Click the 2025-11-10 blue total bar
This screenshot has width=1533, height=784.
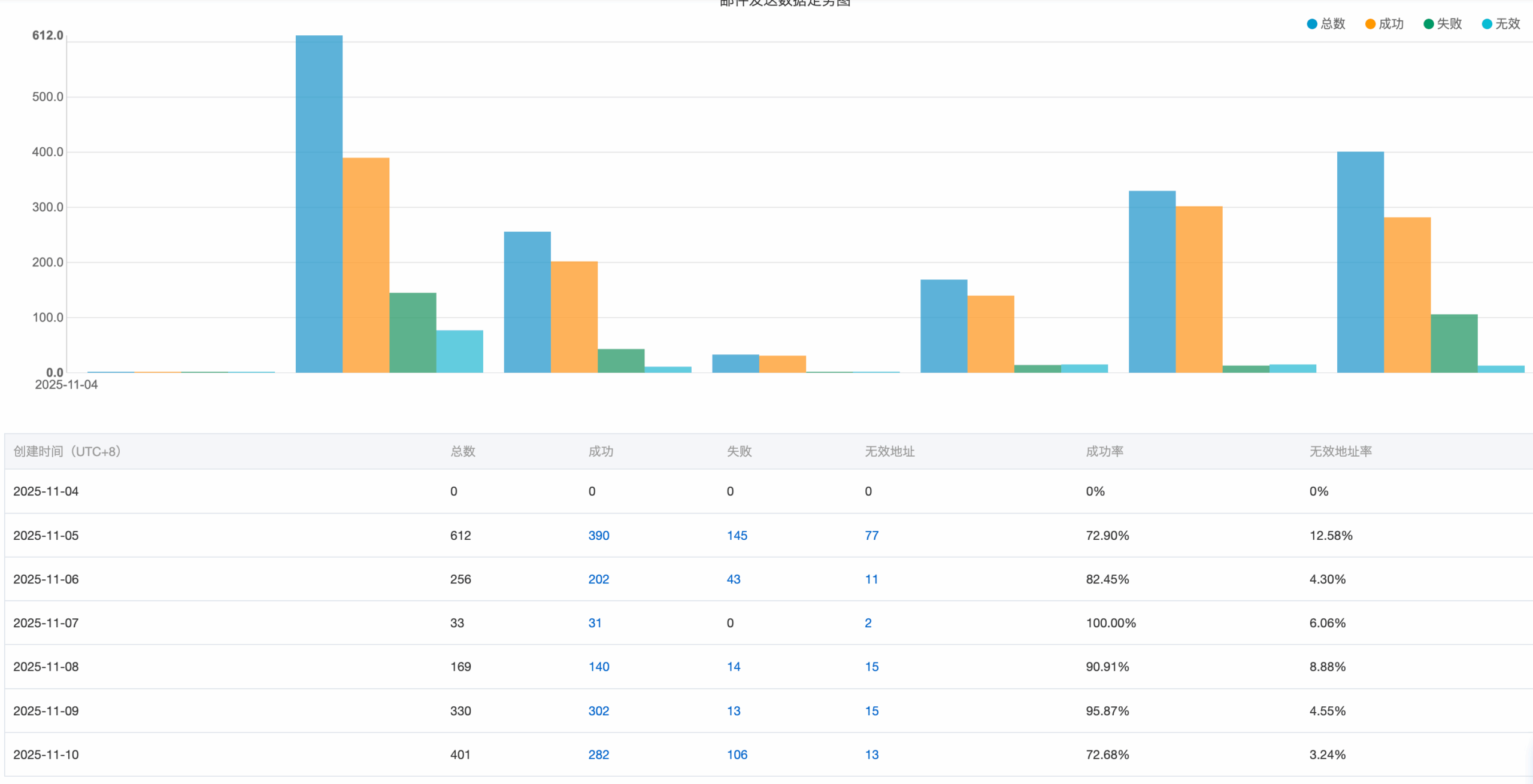(x=1360, y=262)
